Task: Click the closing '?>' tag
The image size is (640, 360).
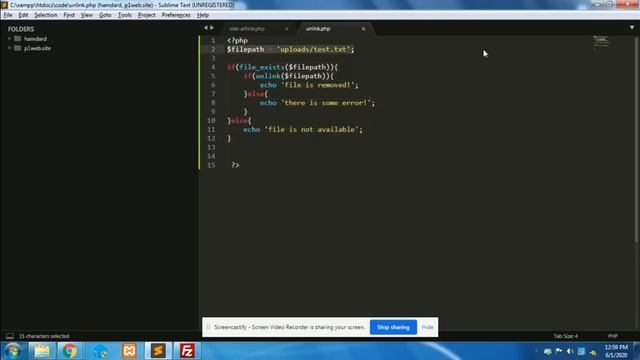Action: pos(235,165)
